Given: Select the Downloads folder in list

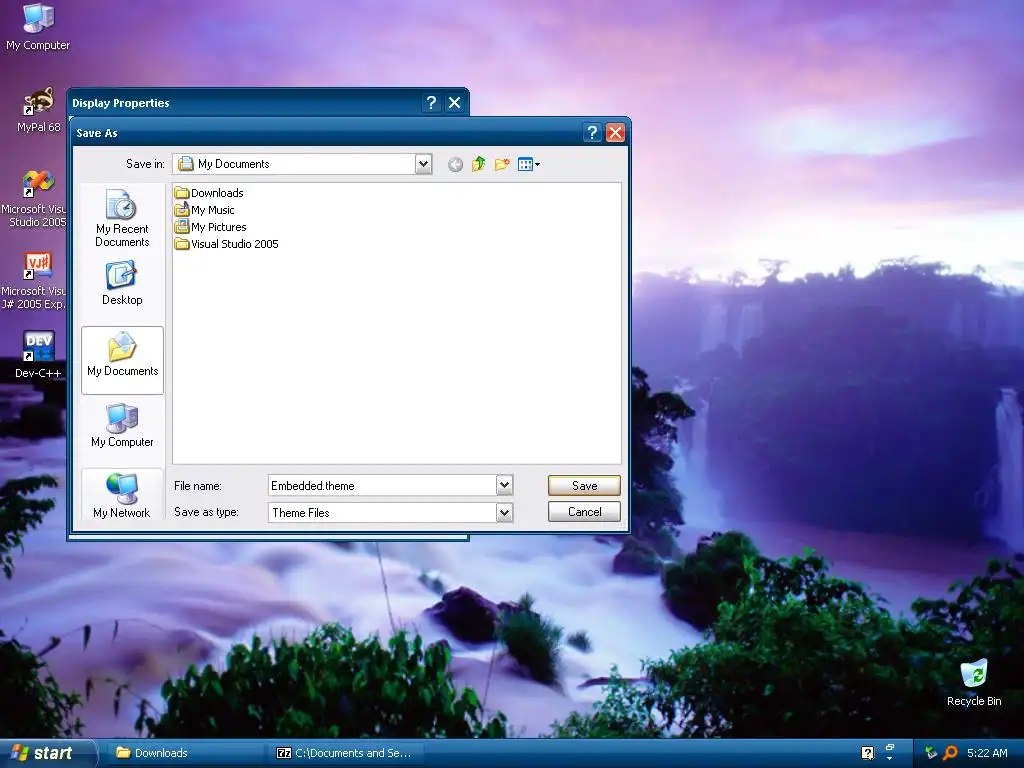Looking at the screenshot, I should [209, 193].
